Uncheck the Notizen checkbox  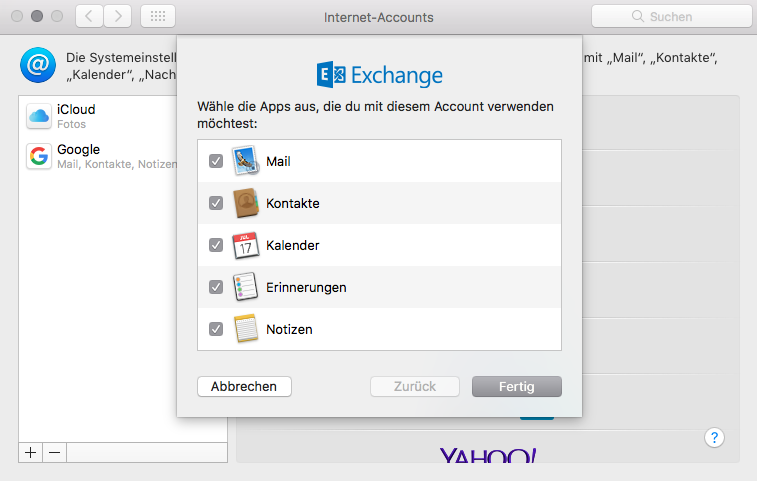[x=216, y=329]
